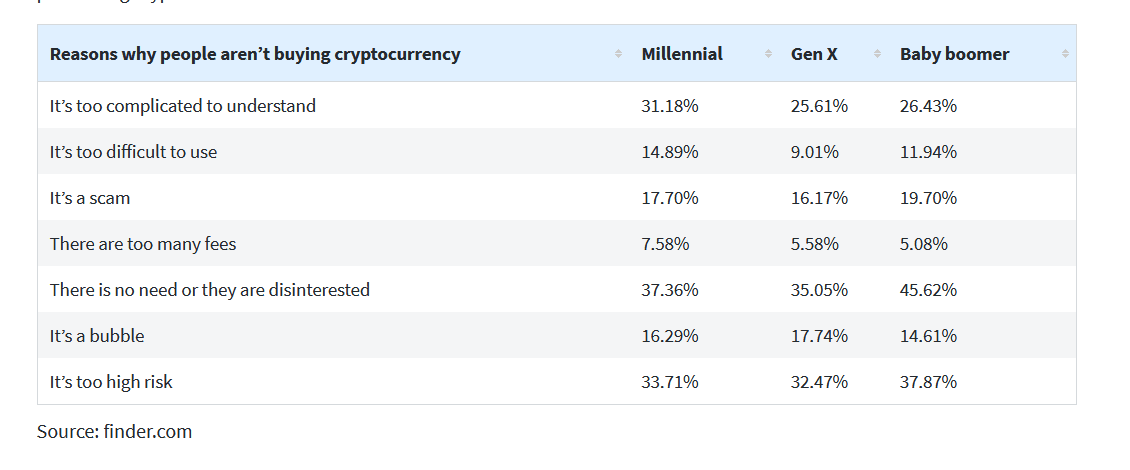Click sort arrows in Baby boomer column header
Viewport: 1130px width, 470px height.
[x=1065, y=54]
